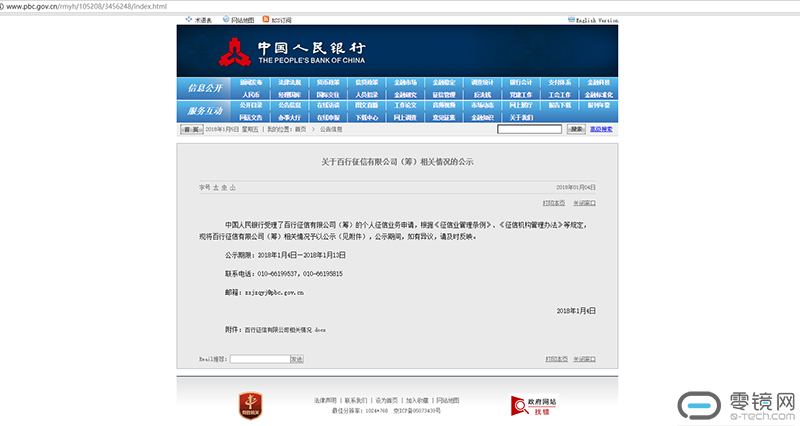Set font size to 小 (small)

(x=233, y=188)
